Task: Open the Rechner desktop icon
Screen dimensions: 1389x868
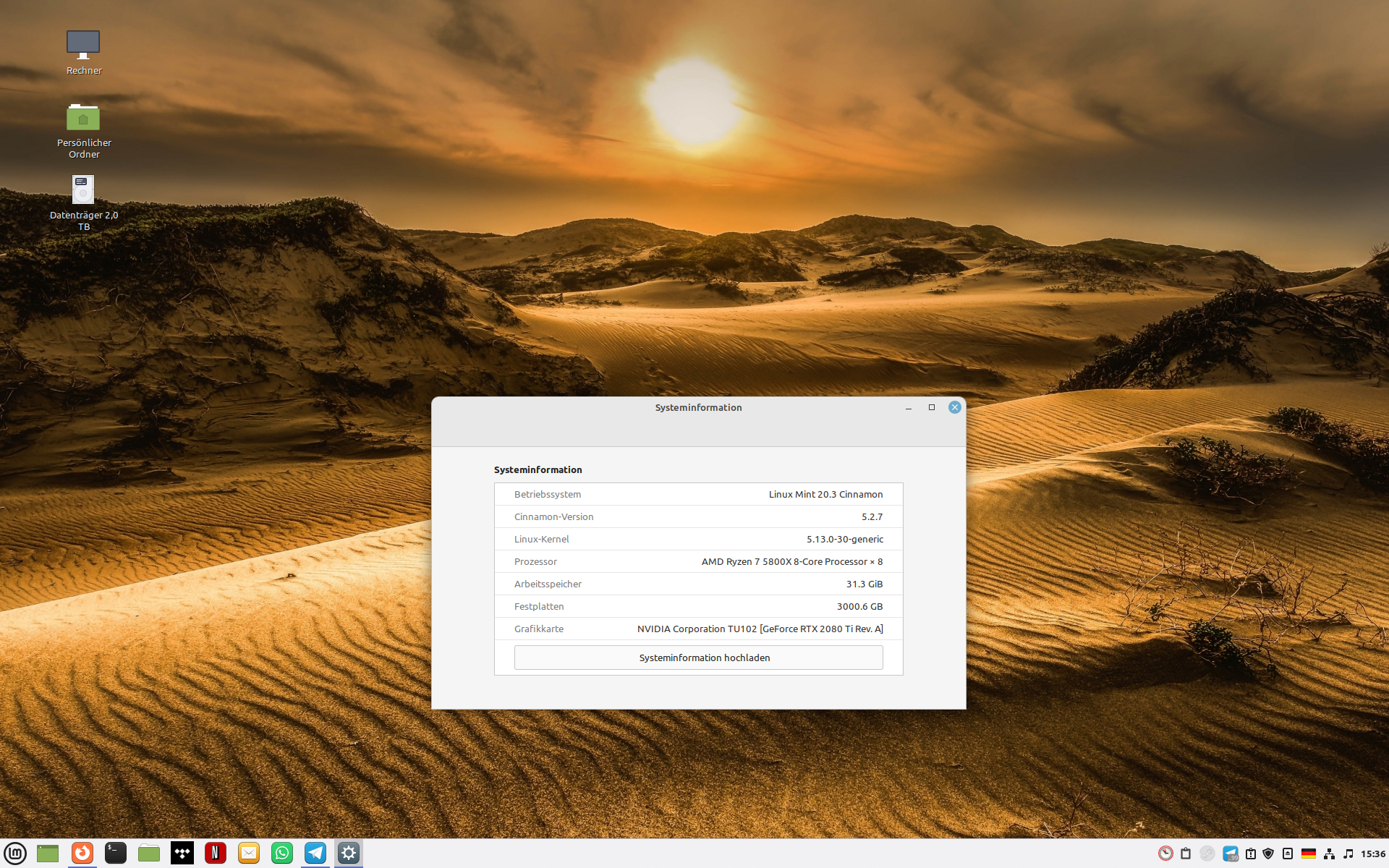Action: [83, 46]
